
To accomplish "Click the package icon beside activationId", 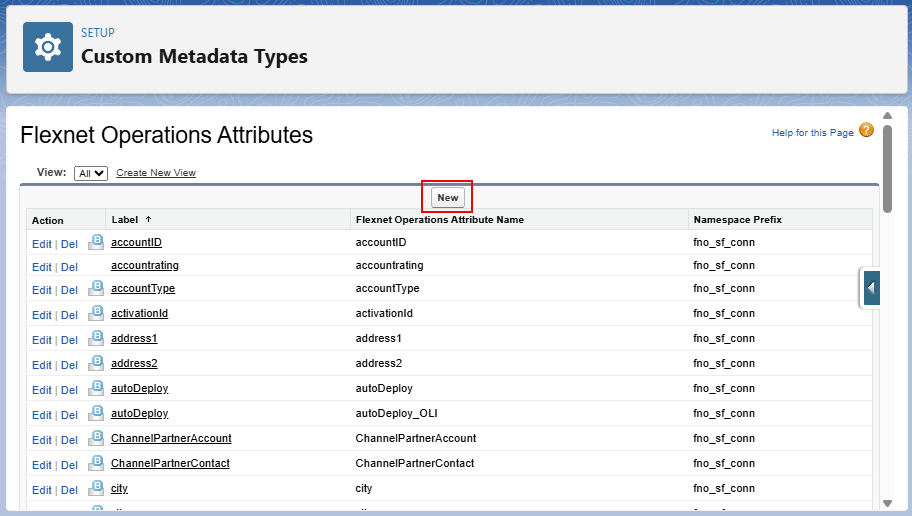I will (x=96, y=312).
